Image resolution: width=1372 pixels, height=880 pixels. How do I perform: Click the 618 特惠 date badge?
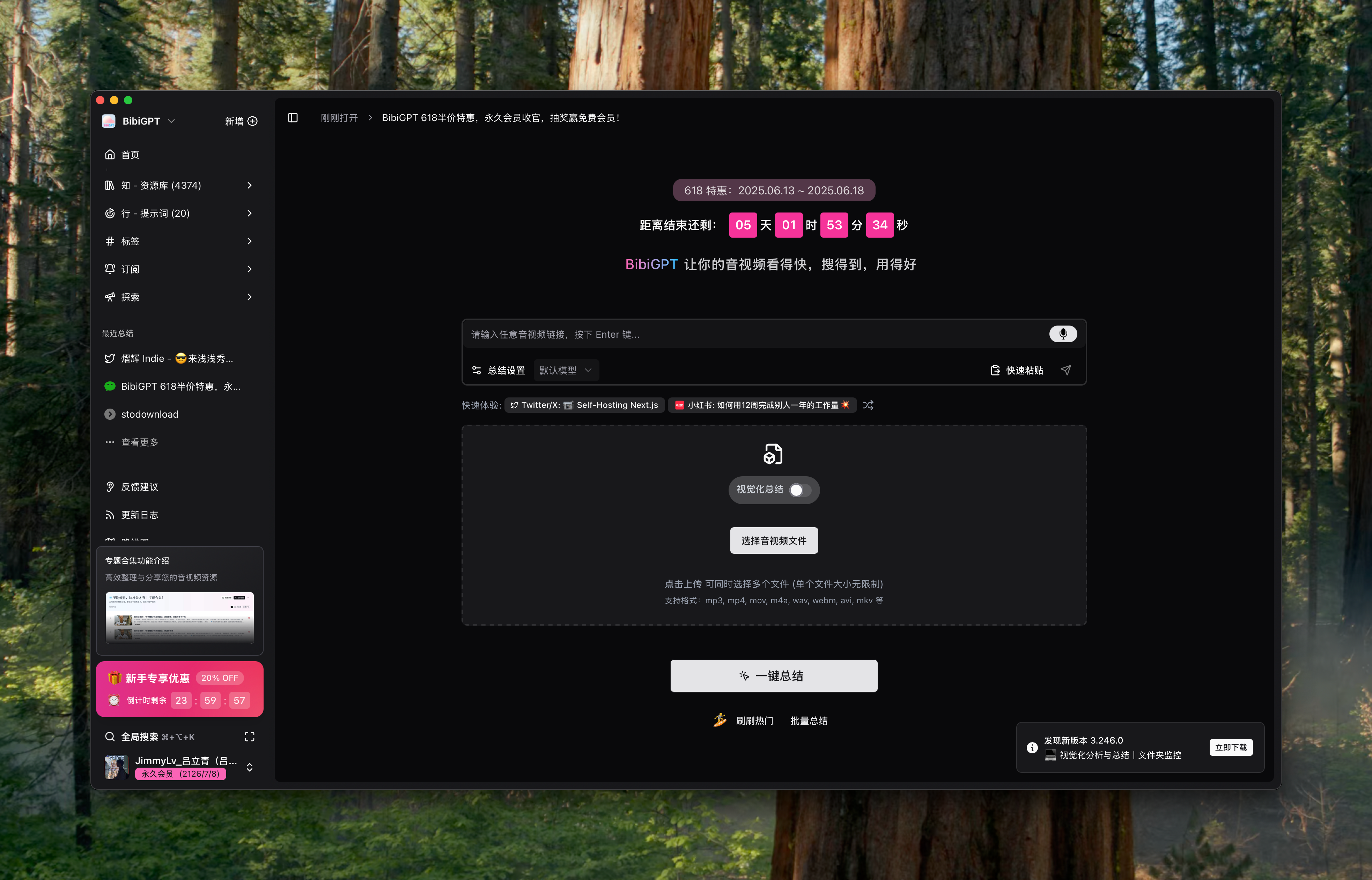pyautogui.click(x=774, y=190)
